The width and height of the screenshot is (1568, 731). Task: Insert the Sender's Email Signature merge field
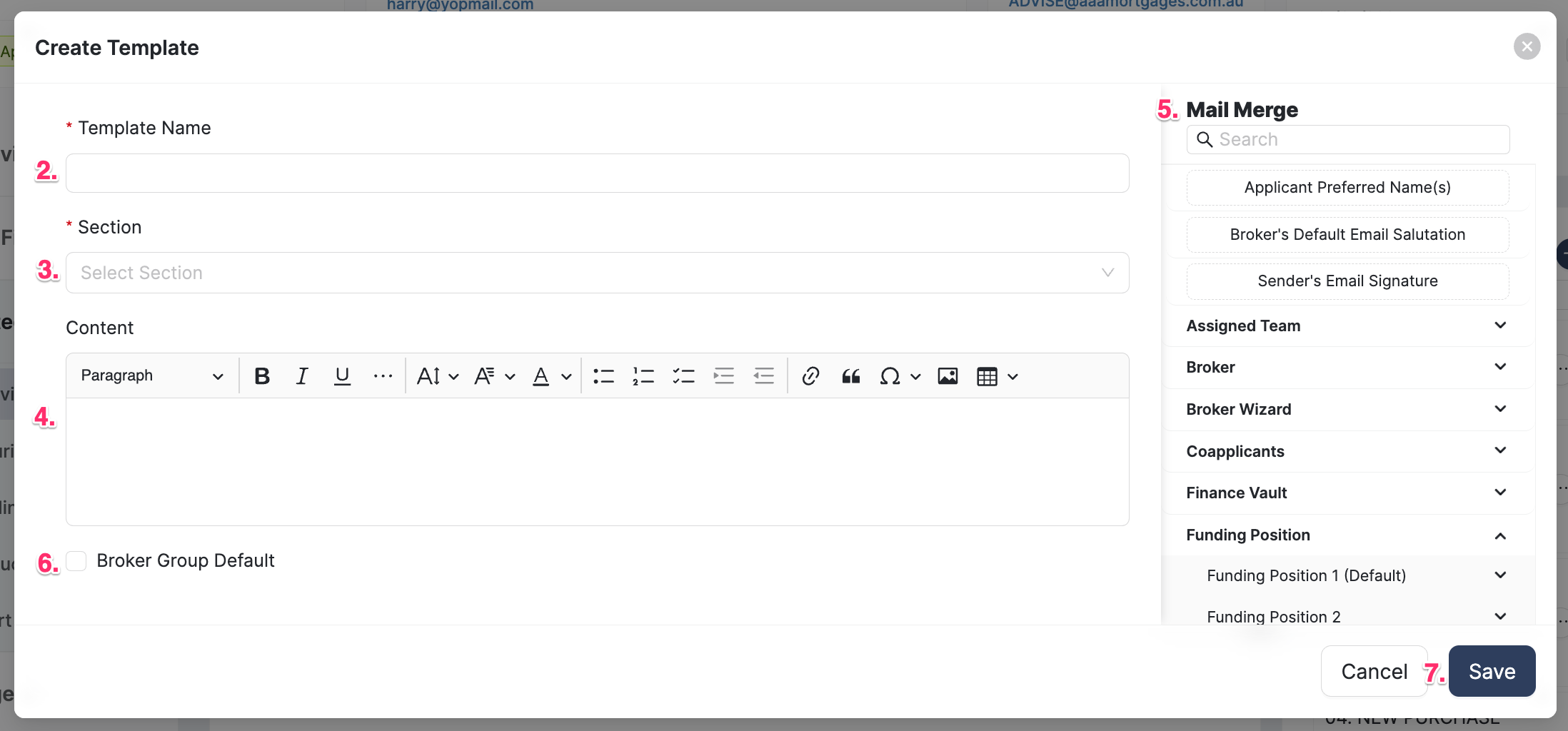[x=1347, y=281]
